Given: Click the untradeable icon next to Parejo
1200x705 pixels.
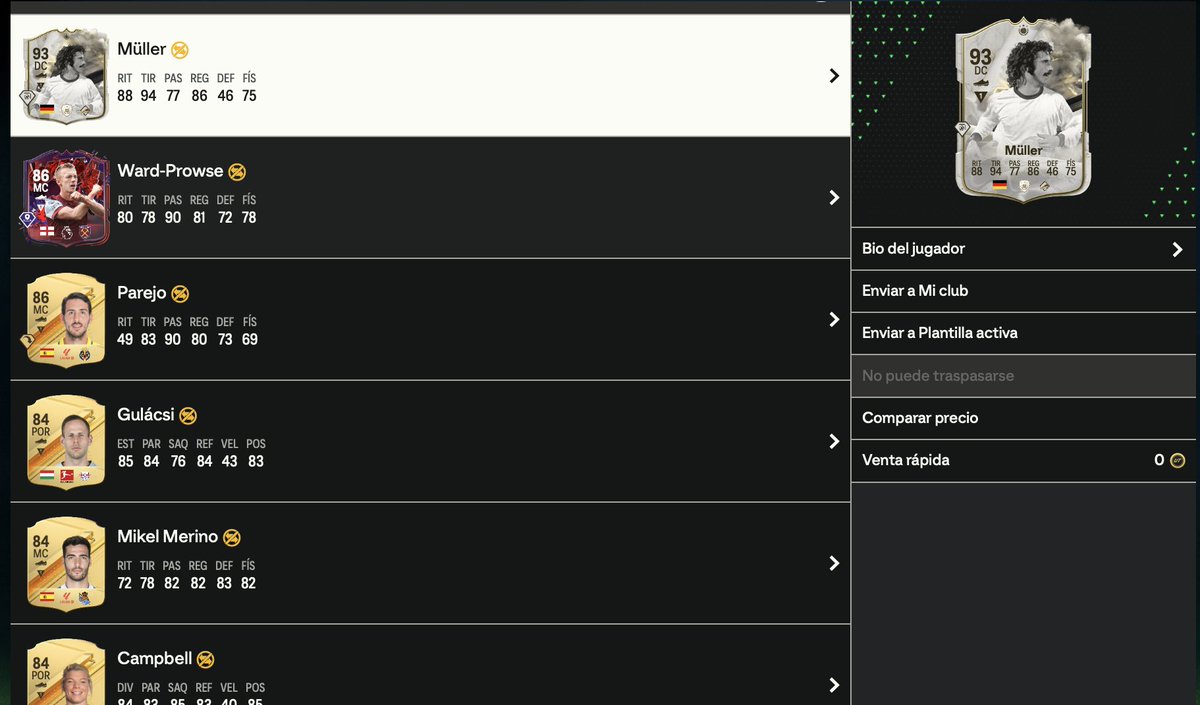Looking at the screenshot, I should click(180, 294).
